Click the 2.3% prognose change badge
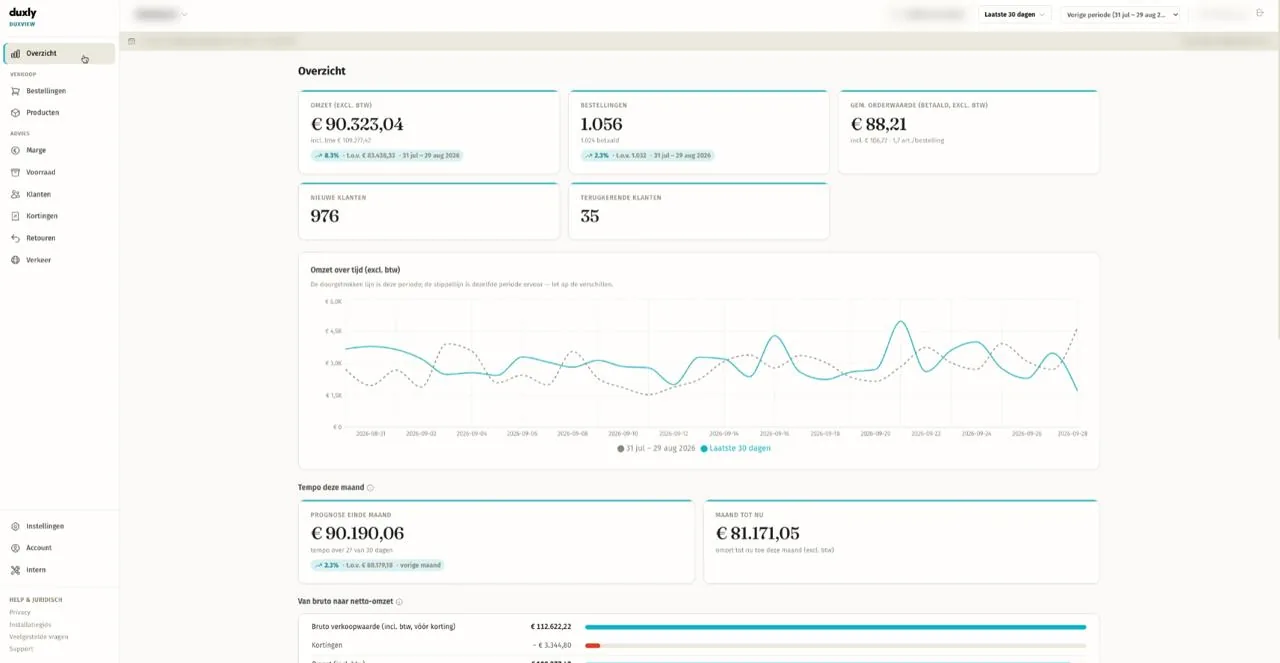 (377, 565)
